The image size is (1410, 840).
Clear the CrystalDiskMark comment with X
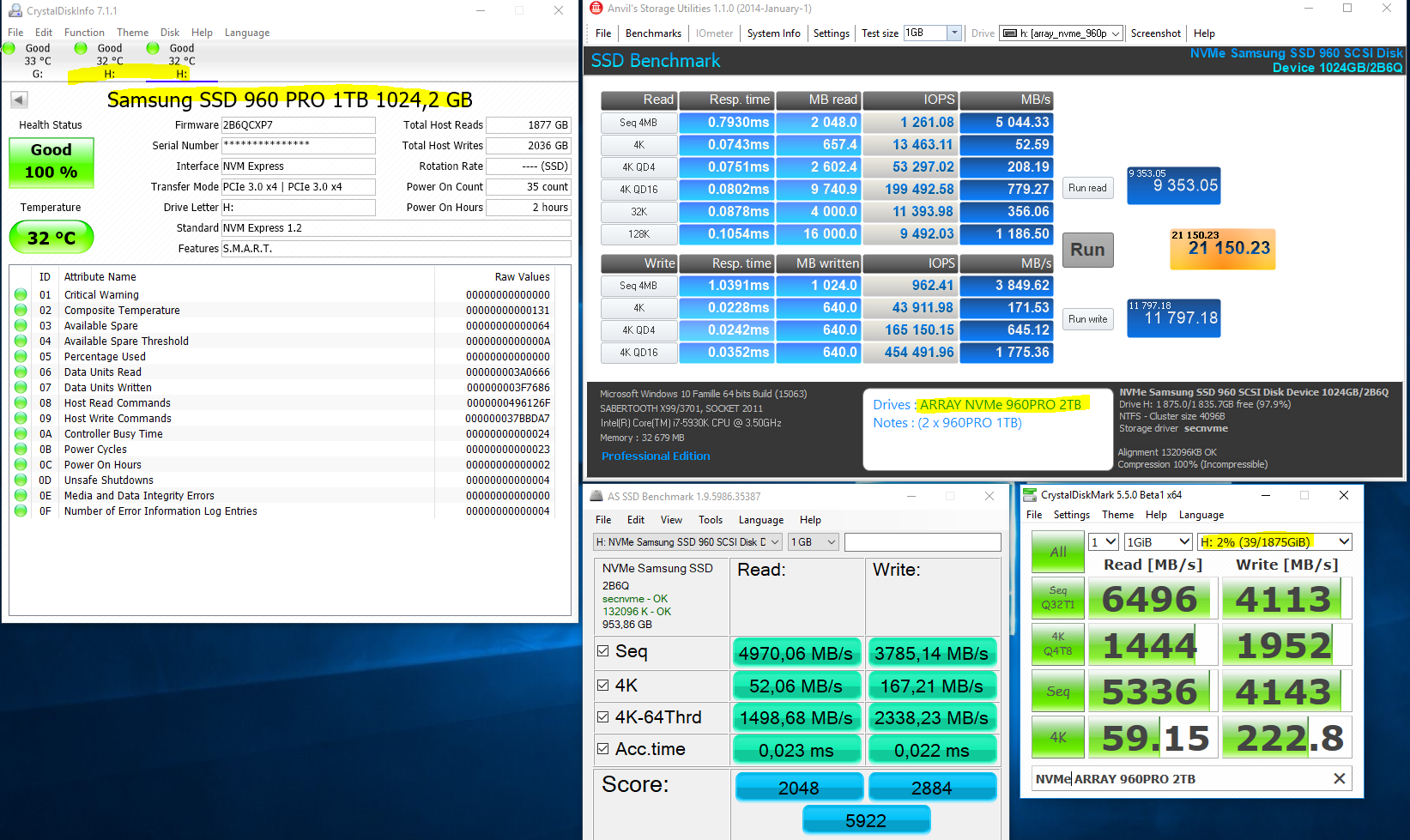(1339, 778)
